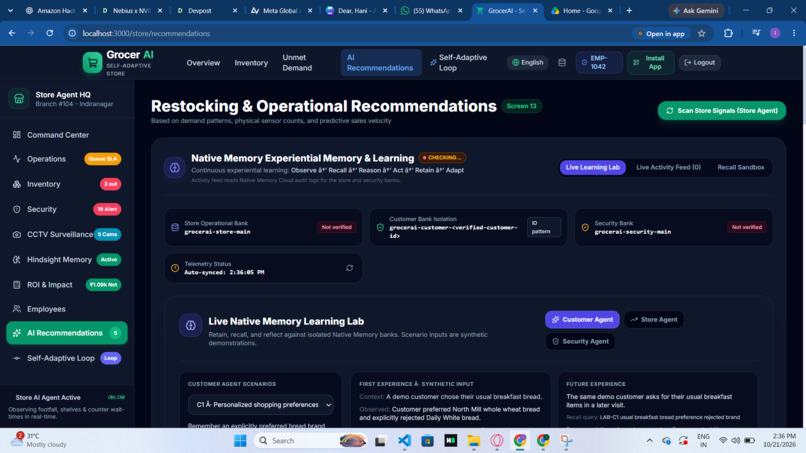This screenshot has height=453, width=806.
Task: Open the weather widget showing 31°C
Action: pos(41,440)
